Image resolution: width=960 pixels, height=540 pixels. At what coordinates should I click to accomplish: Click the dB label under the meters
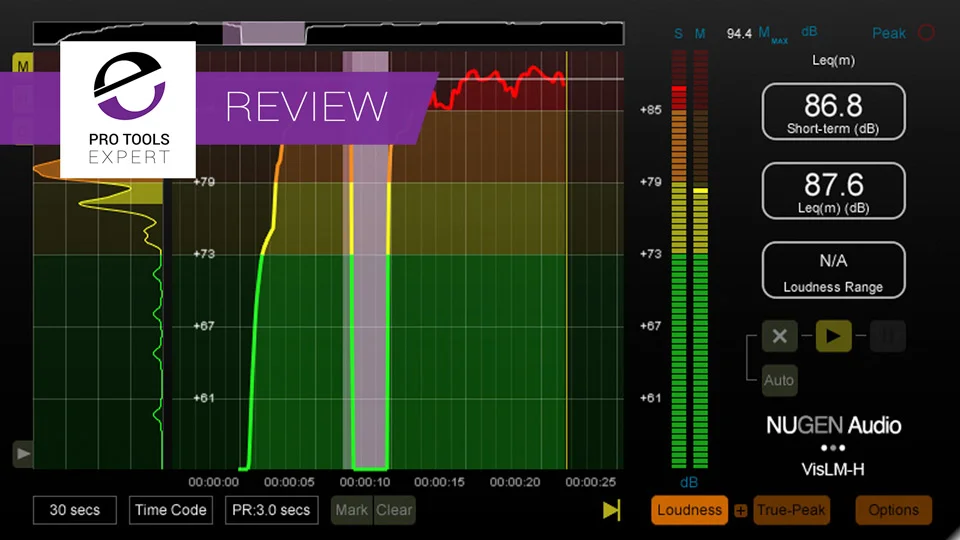pos(689,482)
